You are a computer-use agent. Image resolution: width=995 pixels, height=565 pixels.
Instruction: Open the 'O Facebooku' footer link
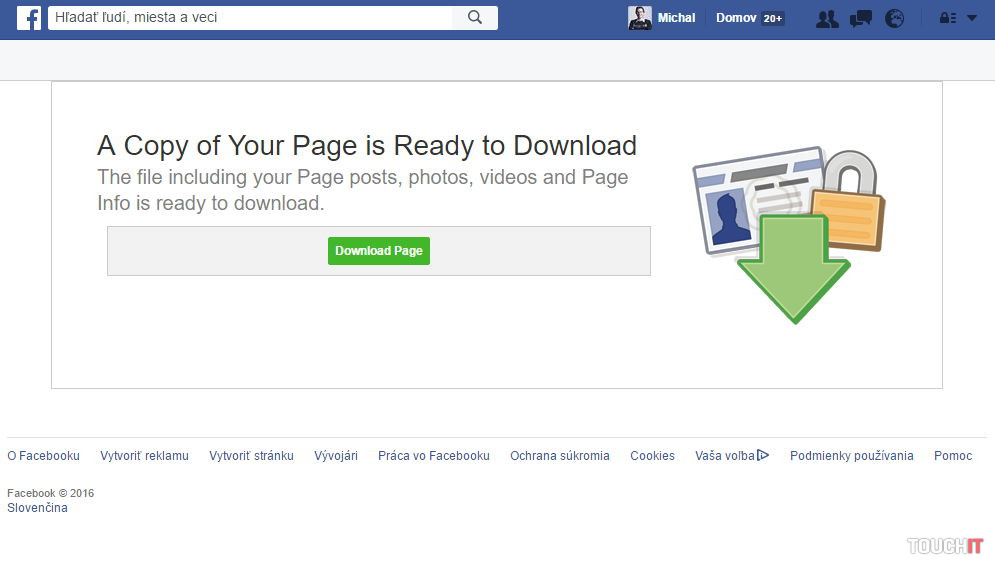(x=43, y=456)
